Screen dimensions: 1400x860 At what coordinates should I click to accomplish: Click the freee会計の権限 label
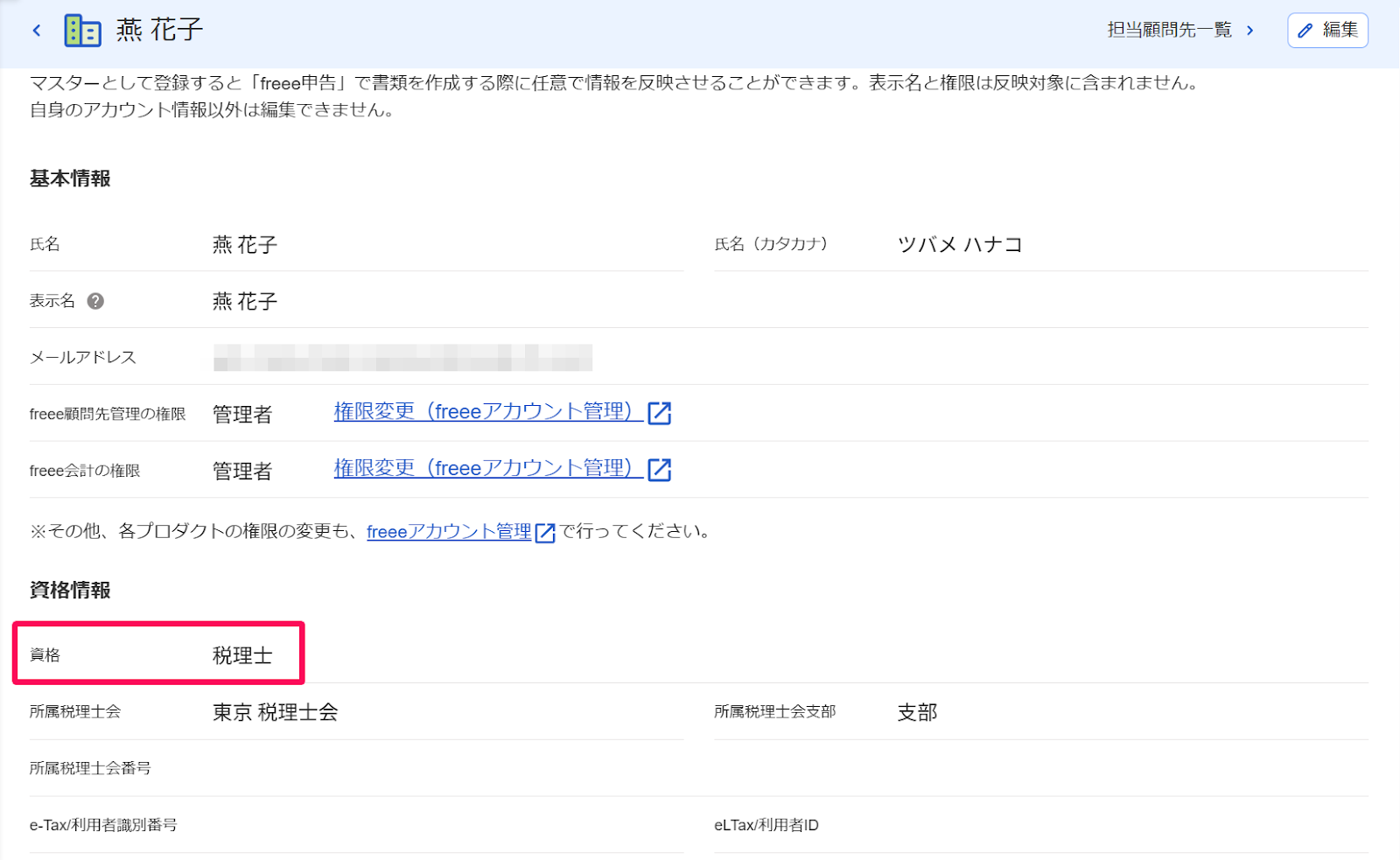(85, 471)
